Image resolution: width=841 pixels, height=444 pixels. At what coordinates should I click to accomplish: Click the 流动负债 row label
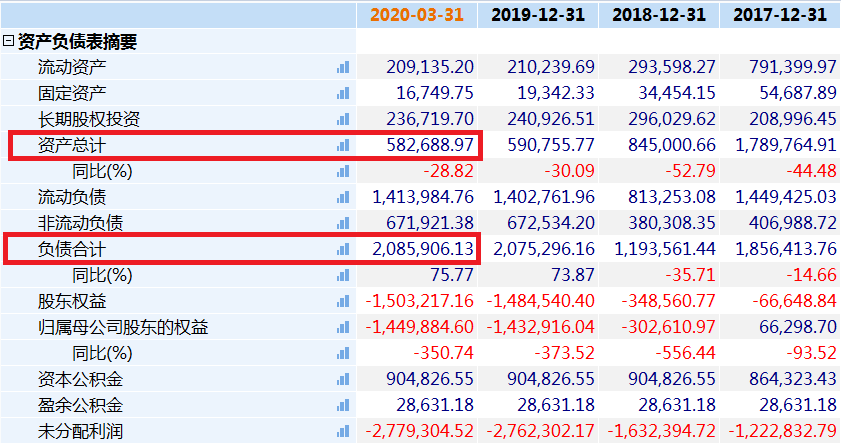point(72,197)
